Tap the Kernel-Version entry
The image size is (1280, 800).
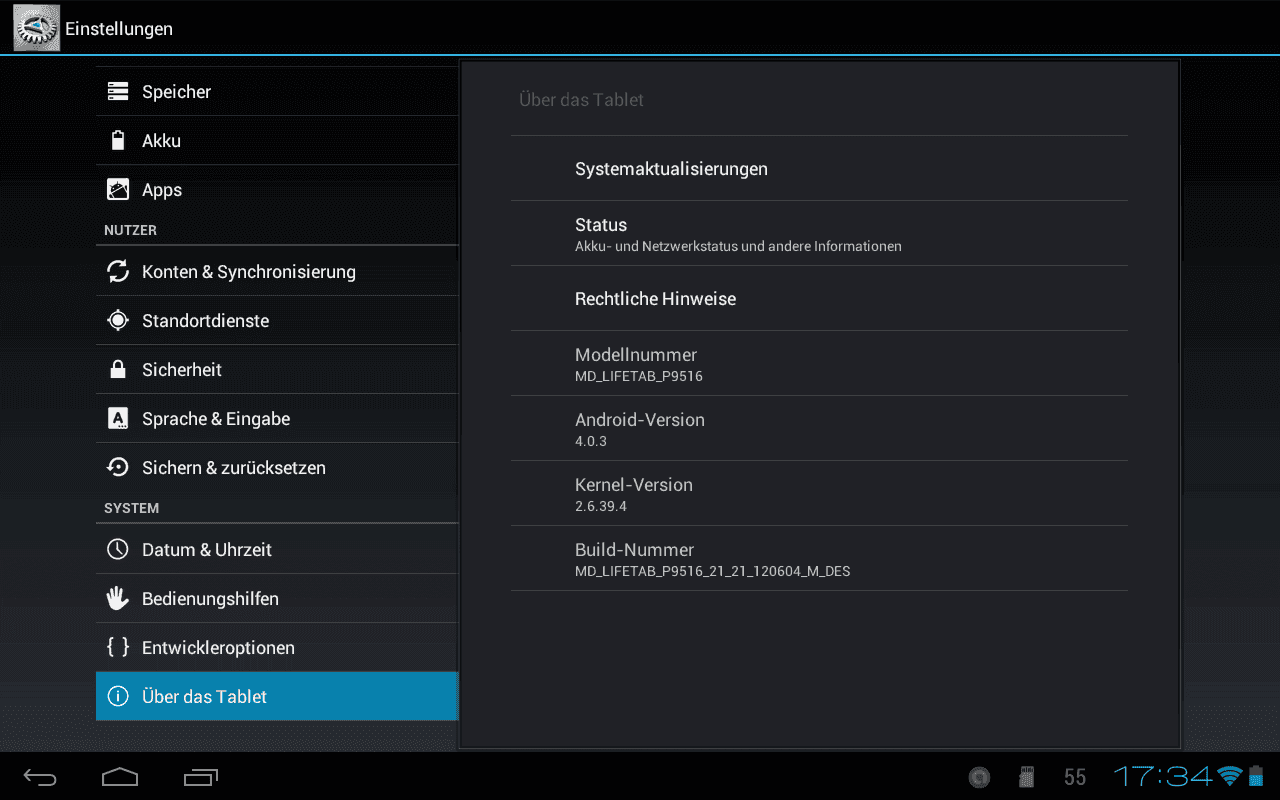(x=819, y=494)
